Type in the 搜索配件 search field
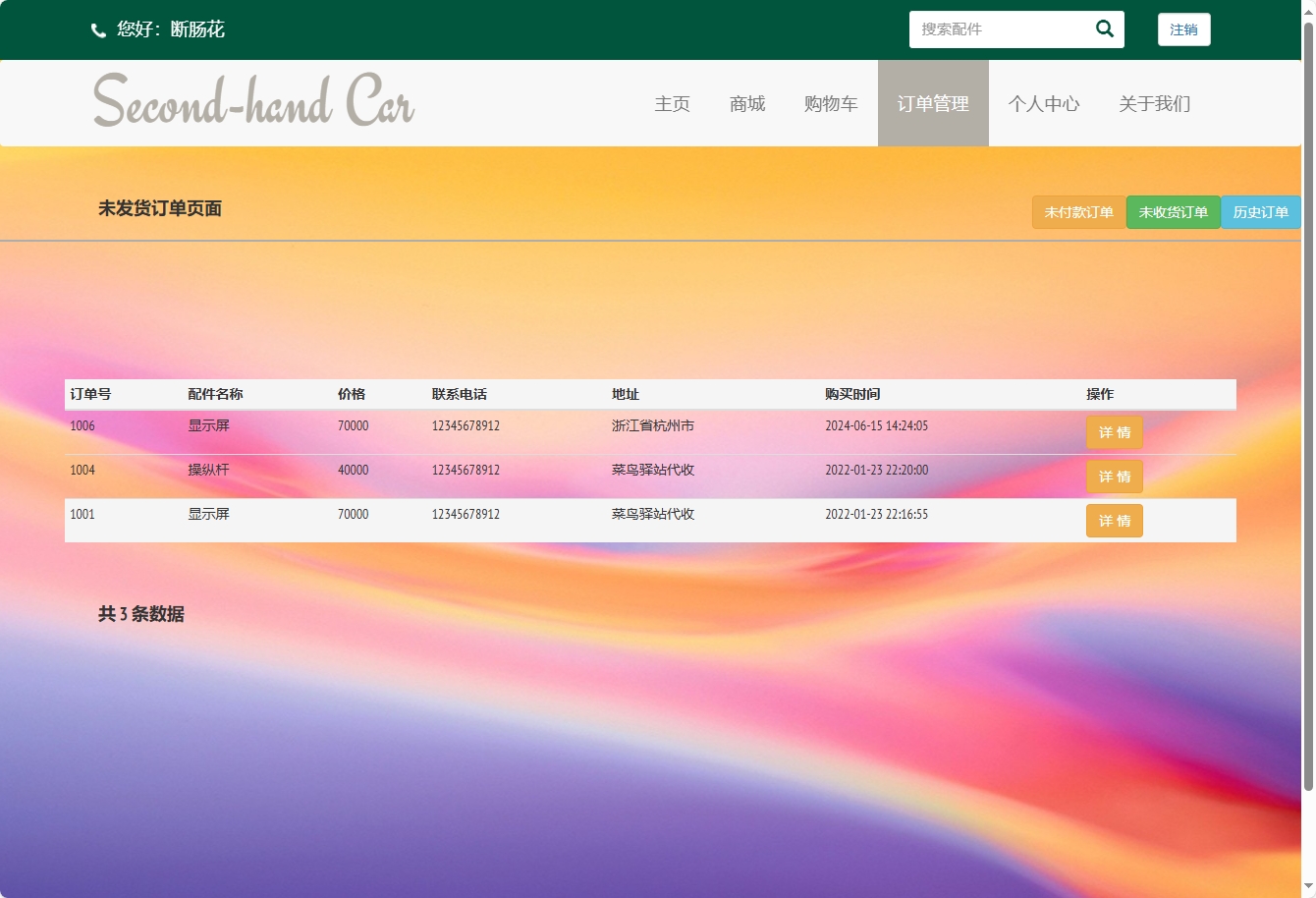 pyautogui.click(x=1000, y=29)
